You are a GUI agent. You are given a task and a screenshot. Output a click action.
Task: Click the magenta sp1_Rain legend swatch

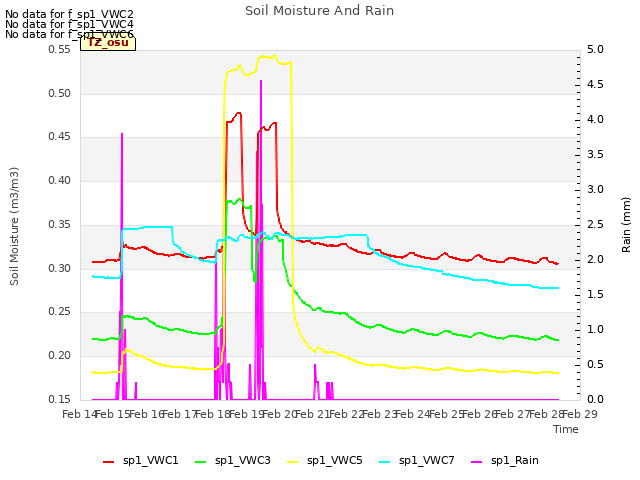click(x=477, y=462)
